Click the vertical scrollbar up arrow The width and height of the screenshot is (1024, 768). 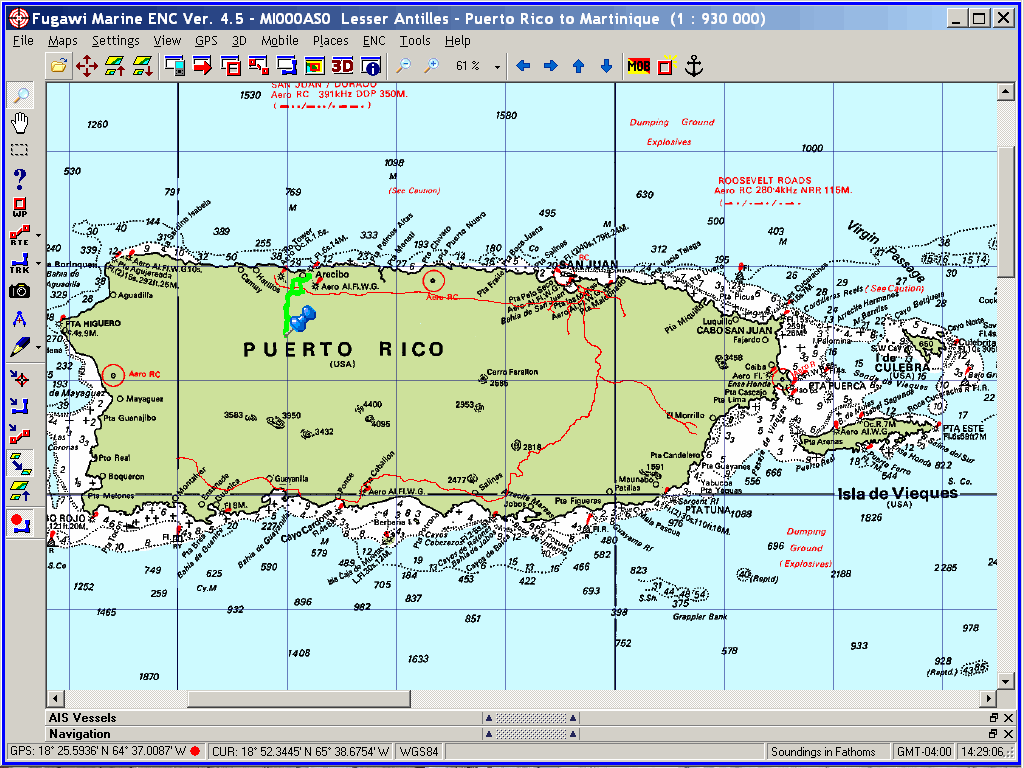(x=1005, y=92)
